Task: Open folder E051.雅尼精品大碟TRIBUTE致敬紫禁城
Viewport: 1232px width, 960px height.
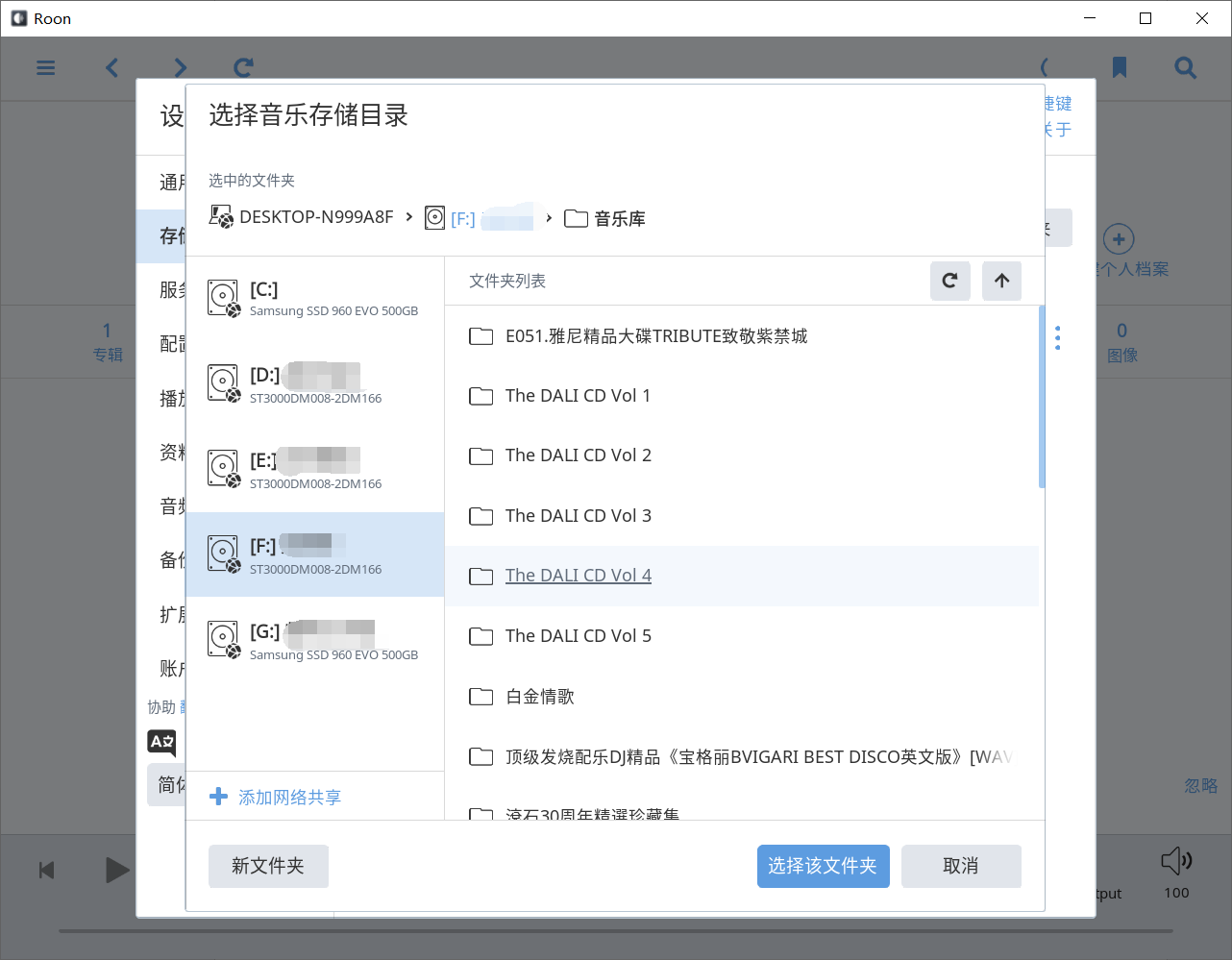Action: (x=742, y=335)
